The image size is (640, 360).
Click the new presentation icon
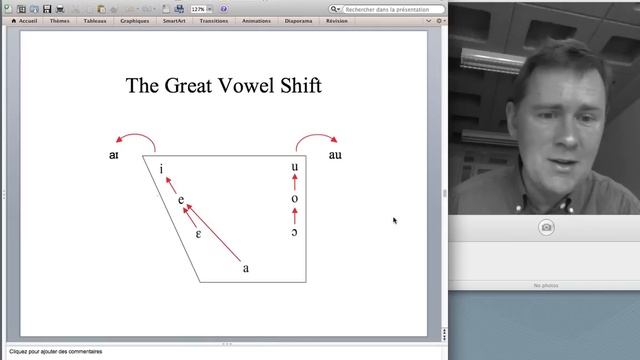pos(8,9)
